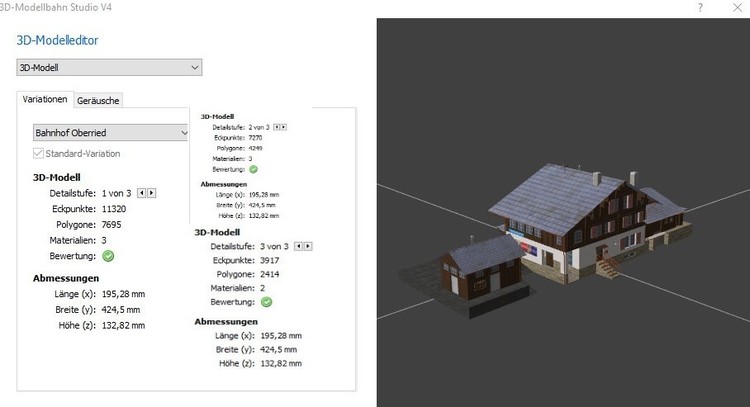Click green Bewertung checkmark for level 2

[254, 169]
